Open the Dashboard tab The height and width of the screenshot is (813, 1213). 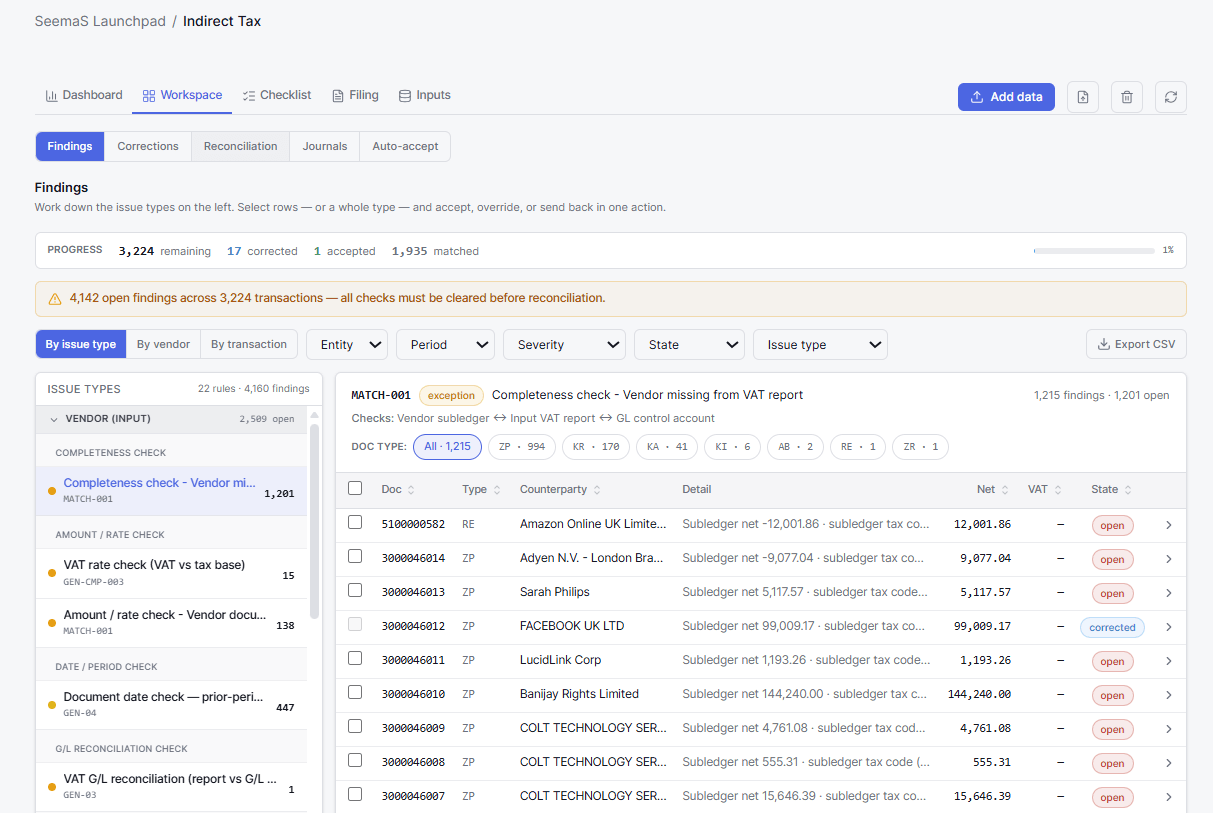(84, 95)
